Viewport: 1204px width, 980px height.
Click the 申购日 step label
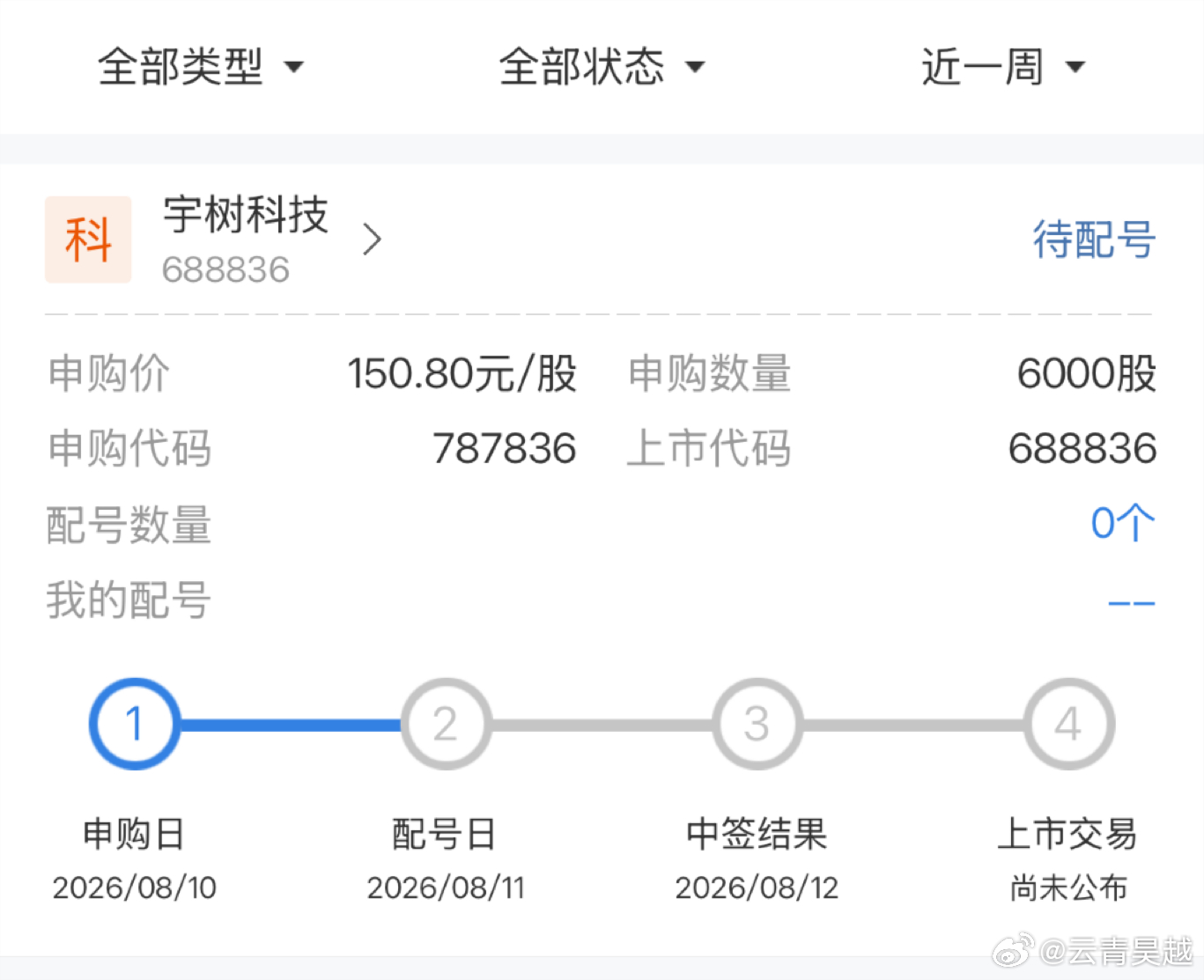coord(134,834)
